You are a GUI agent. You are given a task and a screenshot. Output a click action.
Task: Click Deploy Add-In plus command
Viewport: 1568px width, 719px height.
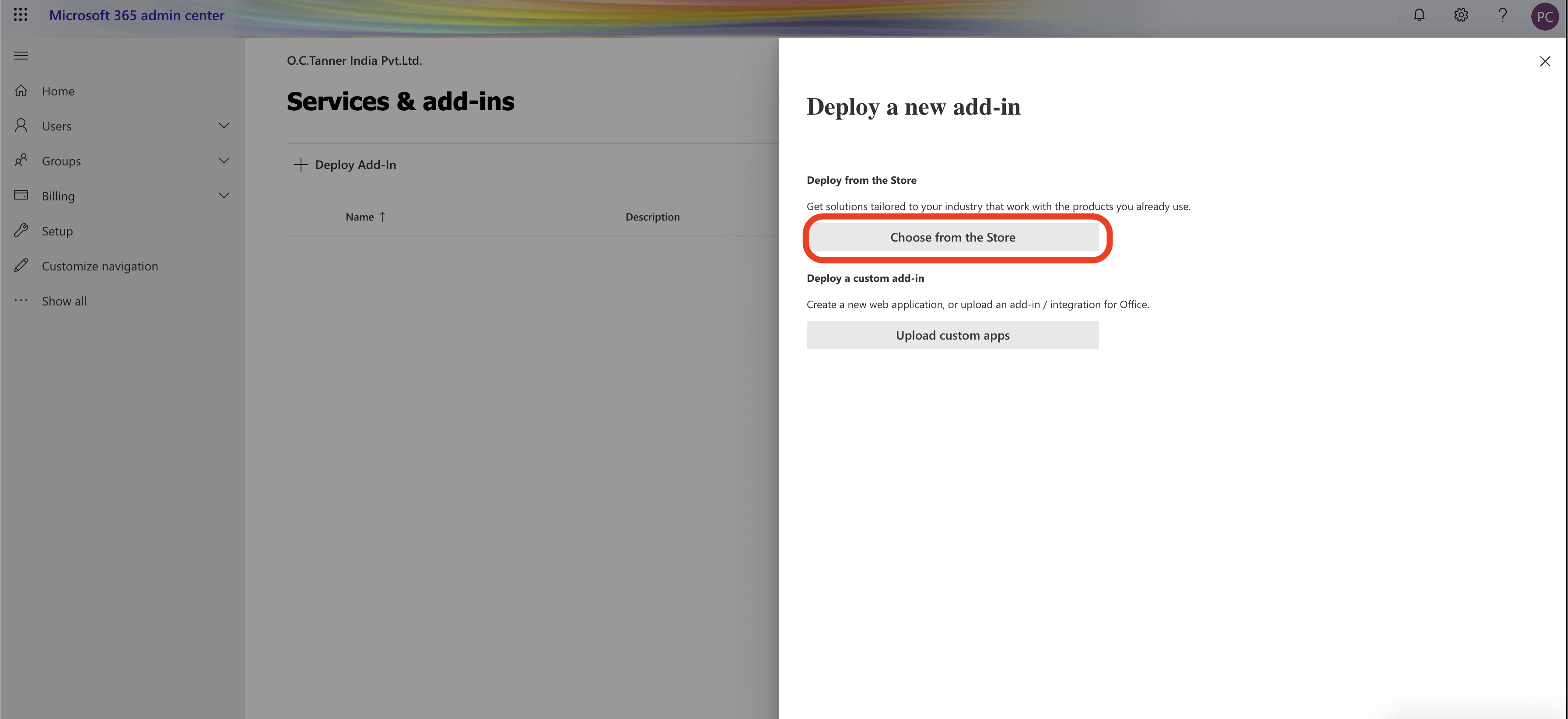click(345, 165)
